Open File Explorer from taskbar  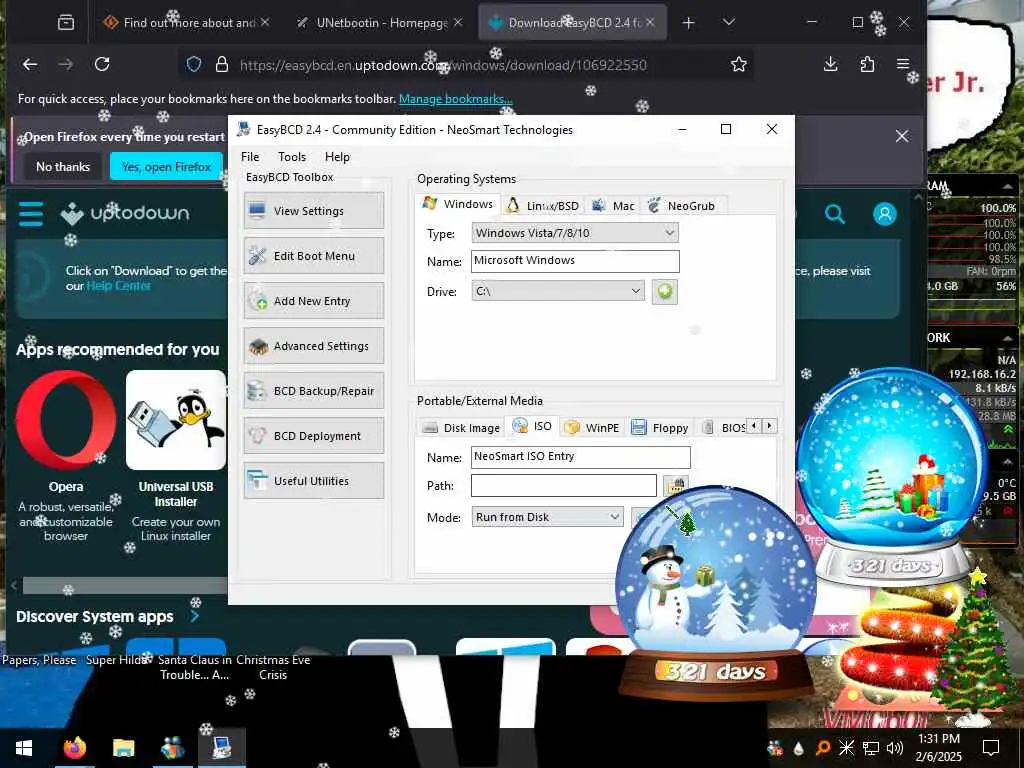pos(123,748)
